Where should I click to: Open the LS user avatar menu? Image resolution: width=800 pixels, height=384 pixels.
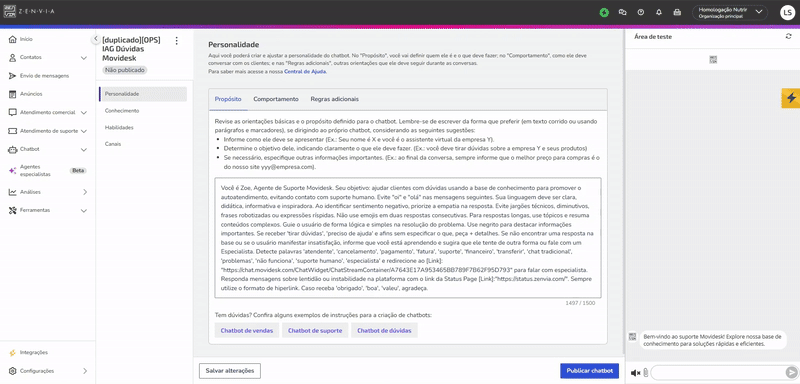point(787,12)
